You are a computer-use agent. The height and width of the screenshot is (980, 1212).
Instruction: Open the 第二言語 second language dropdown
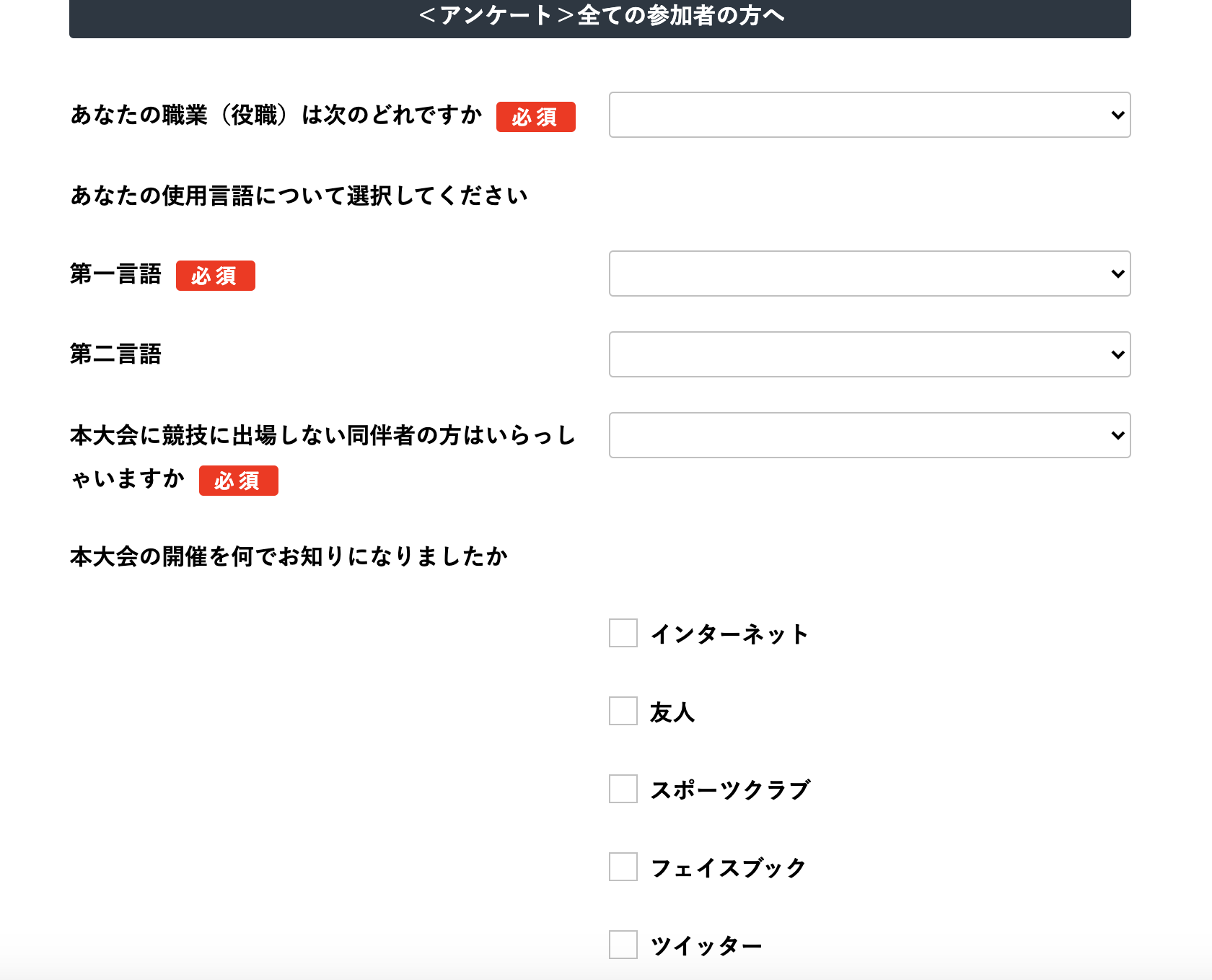point(869,354)
